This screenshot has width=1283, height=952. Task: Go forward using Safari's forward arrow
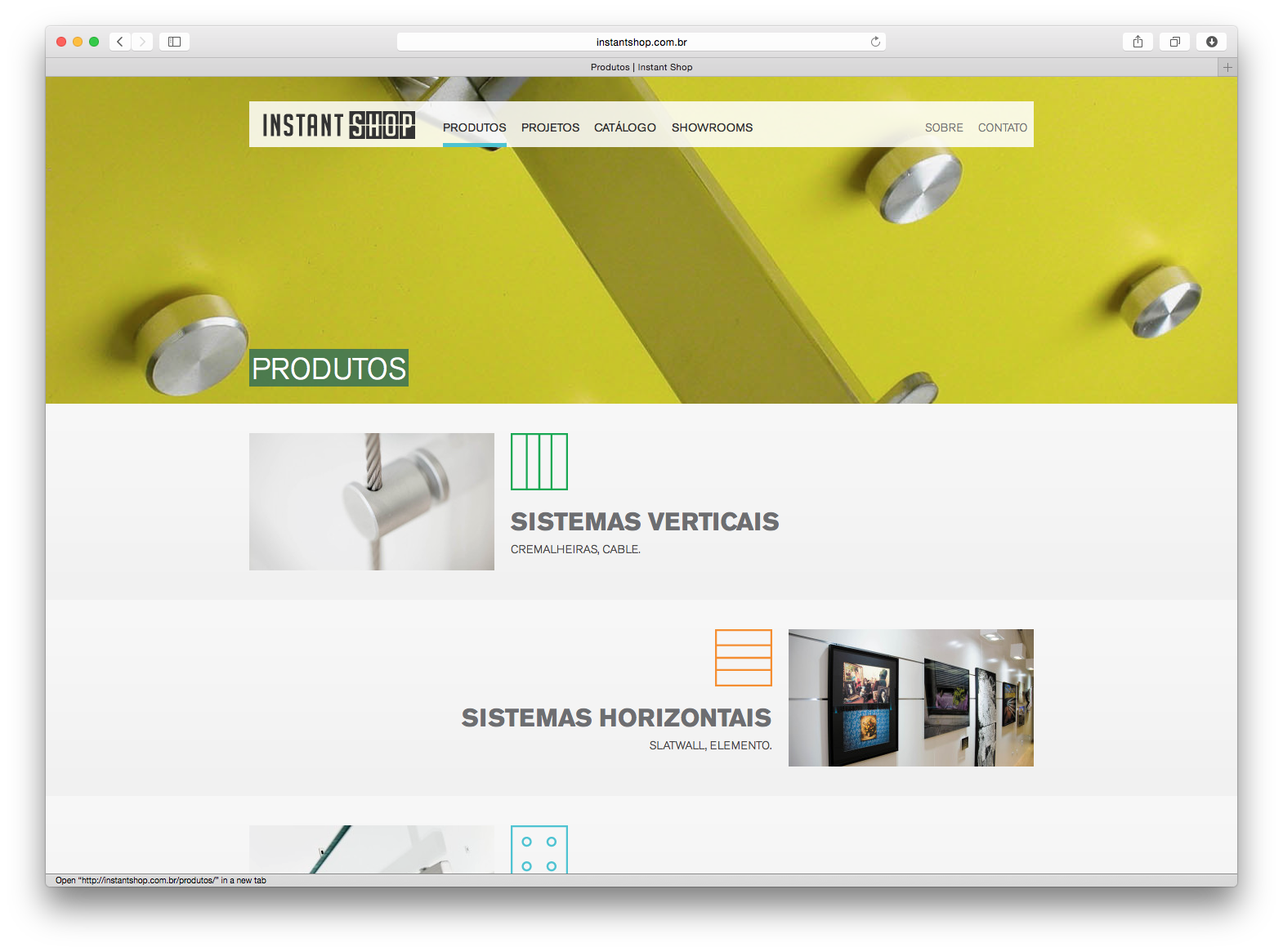click(x=142, y=42)
